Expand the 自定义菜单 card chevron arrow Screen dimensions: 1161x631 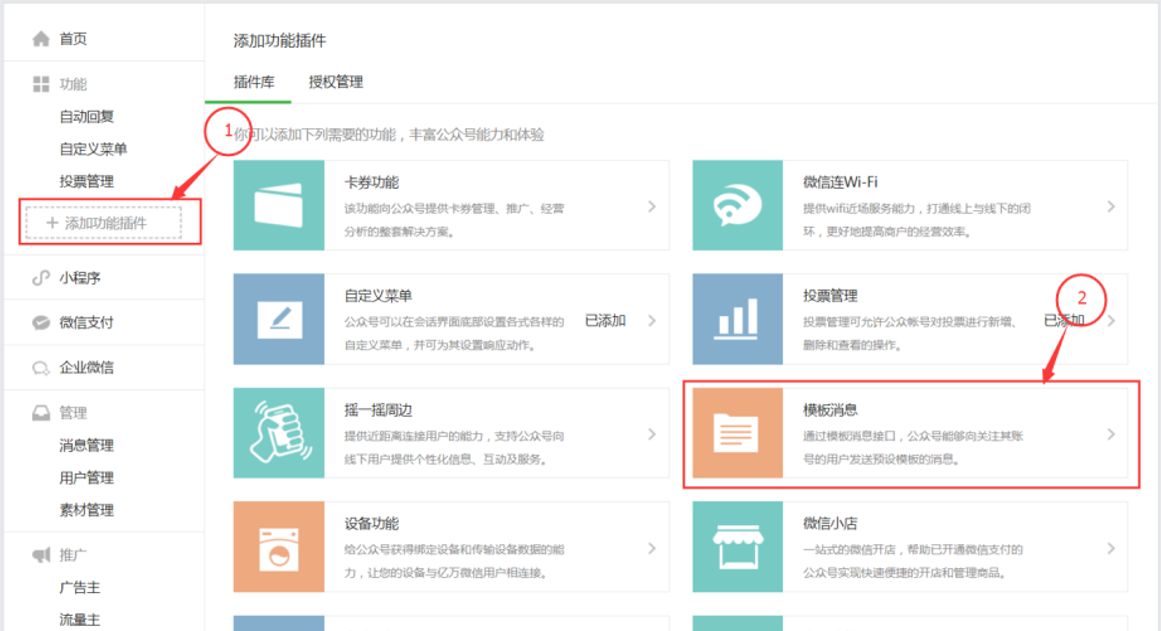click(x=652, y=321)
